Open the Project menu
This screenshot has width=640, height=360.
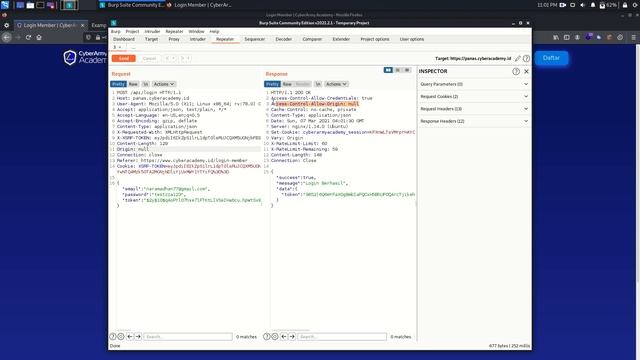click(132, 31)
